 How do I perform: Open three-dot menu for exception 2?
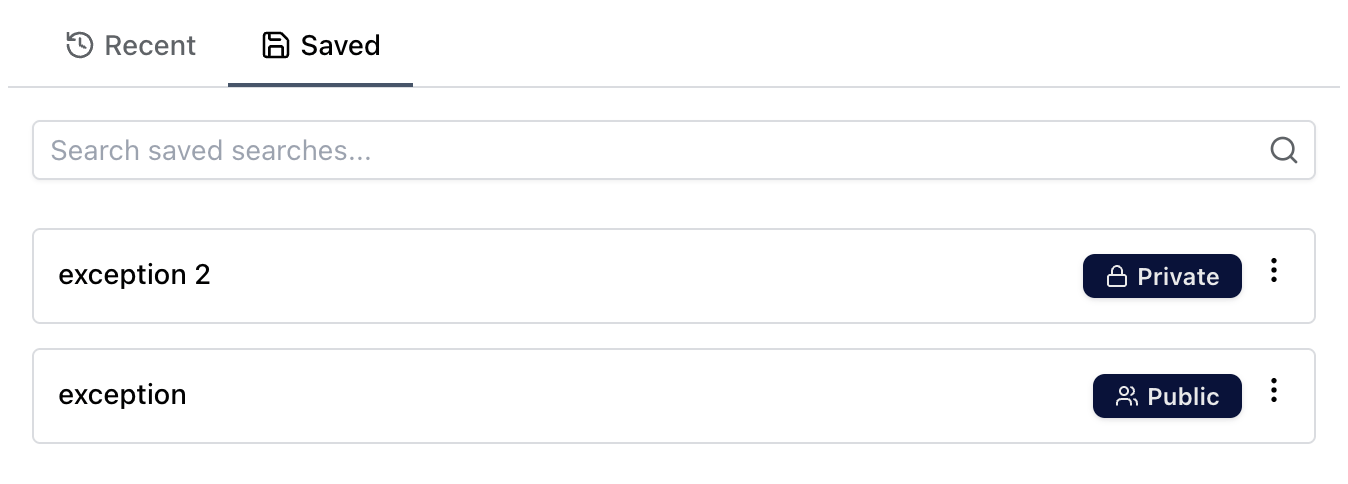pos(1273,271)
